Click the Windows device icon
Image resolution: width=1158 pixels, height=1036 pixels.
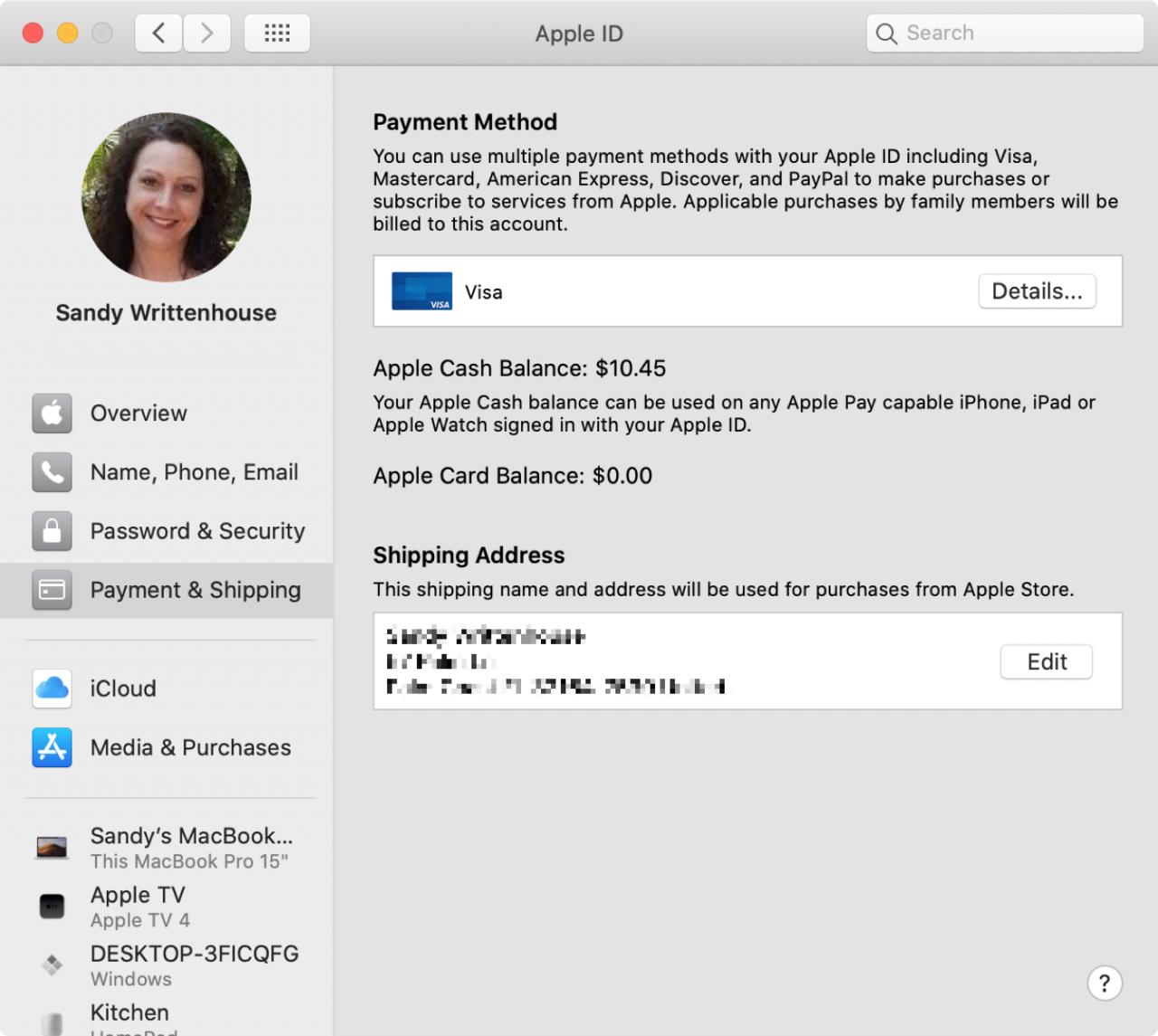click(52, 965)
